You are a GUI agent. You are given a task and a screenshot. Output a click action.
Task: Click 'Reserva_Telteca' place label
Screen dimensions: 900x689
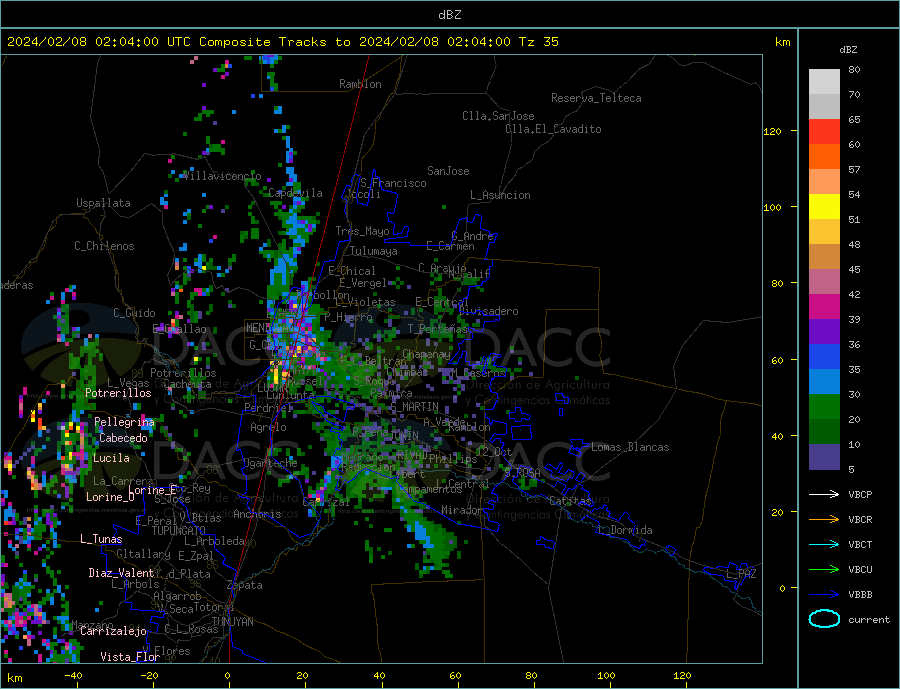pyautogui.click(x=596, y=98)
